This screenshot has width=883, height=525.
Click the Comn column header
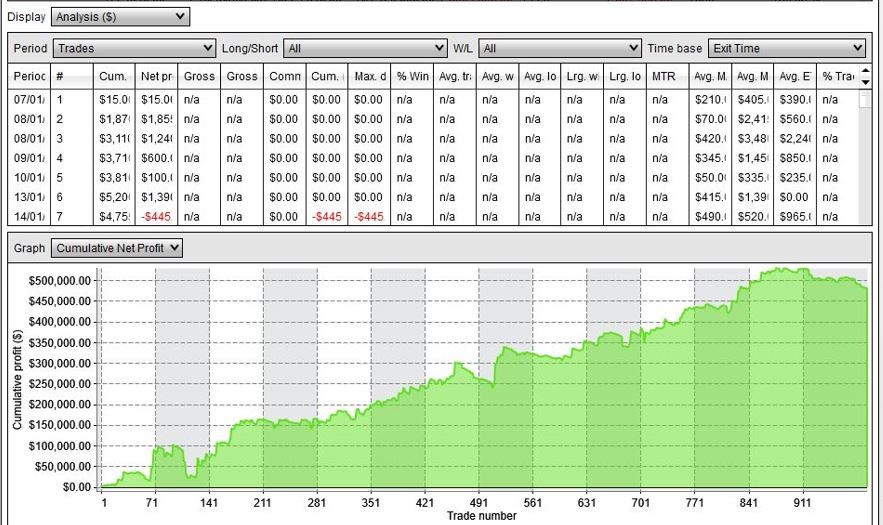(284, 77)
